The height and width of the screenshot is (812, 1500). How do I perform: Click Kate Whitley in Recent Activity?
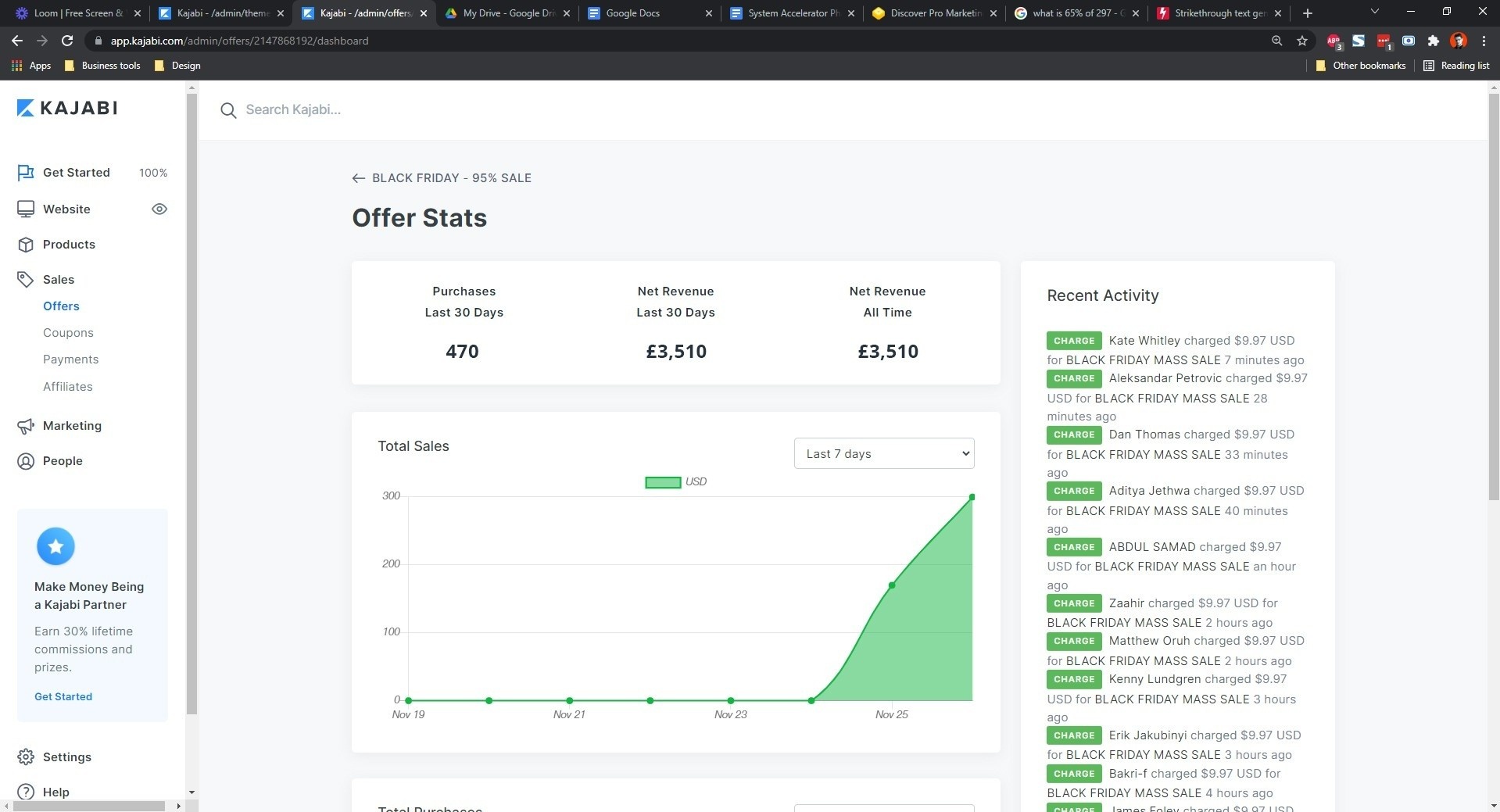click(1144, 341)
